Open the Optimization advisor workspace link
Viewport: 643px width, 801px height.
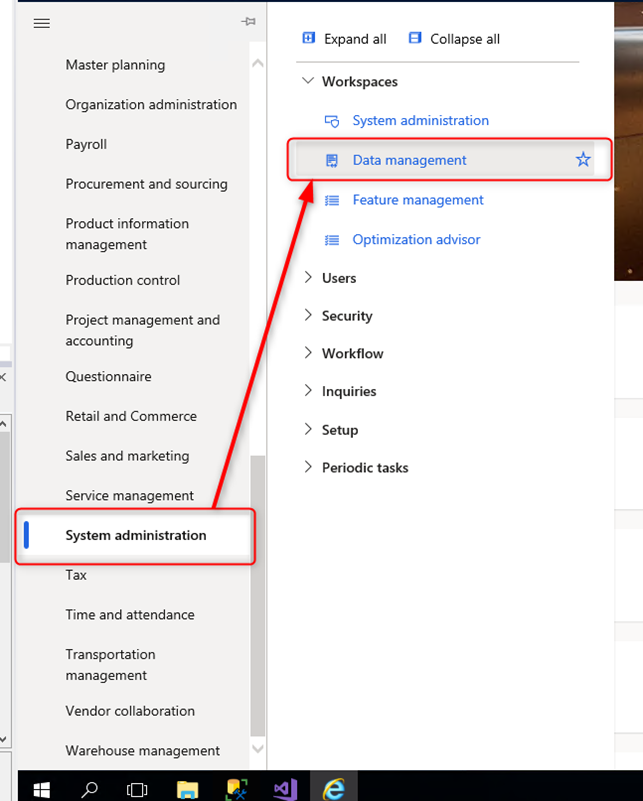[416, 240]
